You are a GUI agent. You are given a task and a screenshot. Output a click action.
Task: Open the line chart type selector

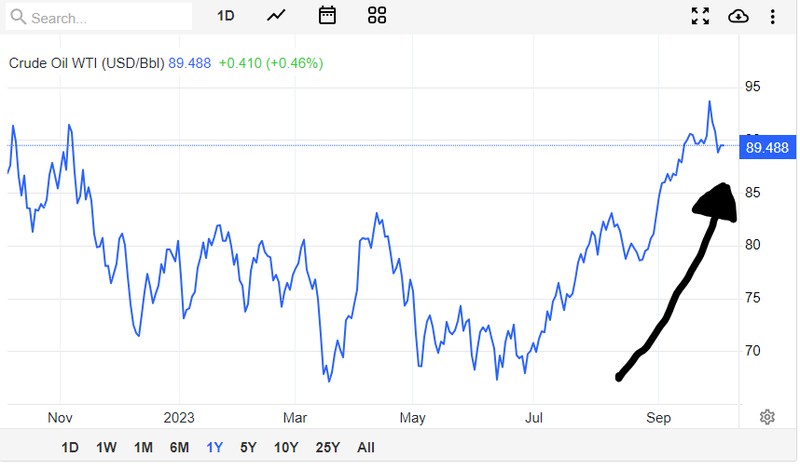click(276, 16)
